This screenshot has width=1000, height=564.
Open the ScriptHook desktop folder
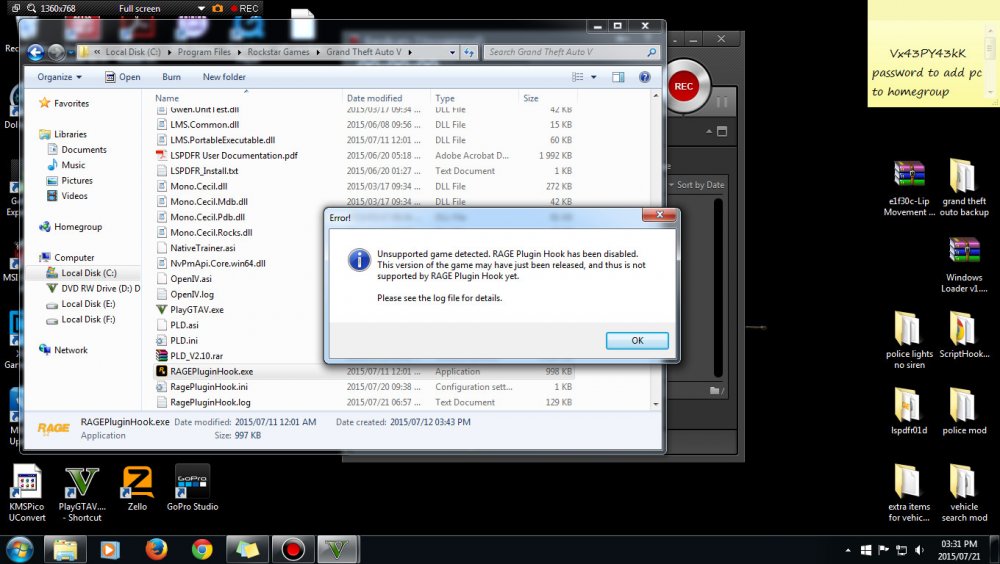(x=964, y=336)
